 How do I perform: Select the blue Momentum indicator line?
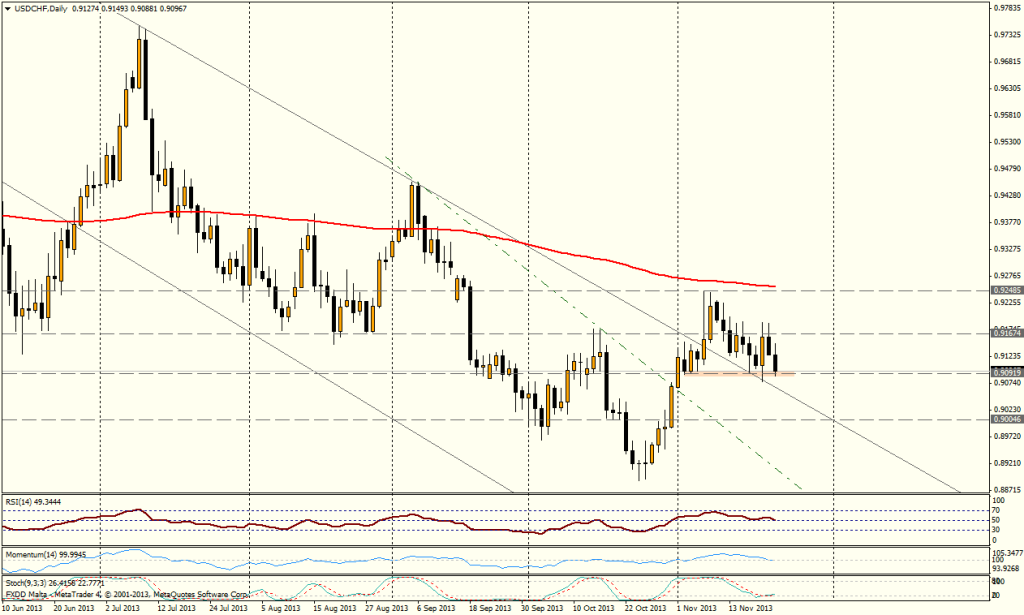[400, 557]
